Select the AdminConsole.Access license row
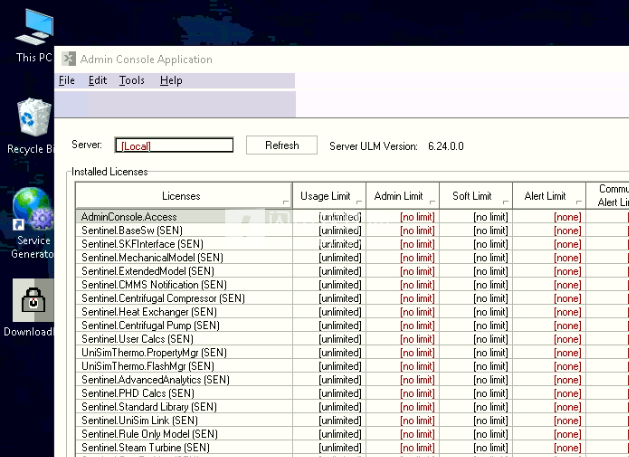629x457 pixels. coord(184,217)
